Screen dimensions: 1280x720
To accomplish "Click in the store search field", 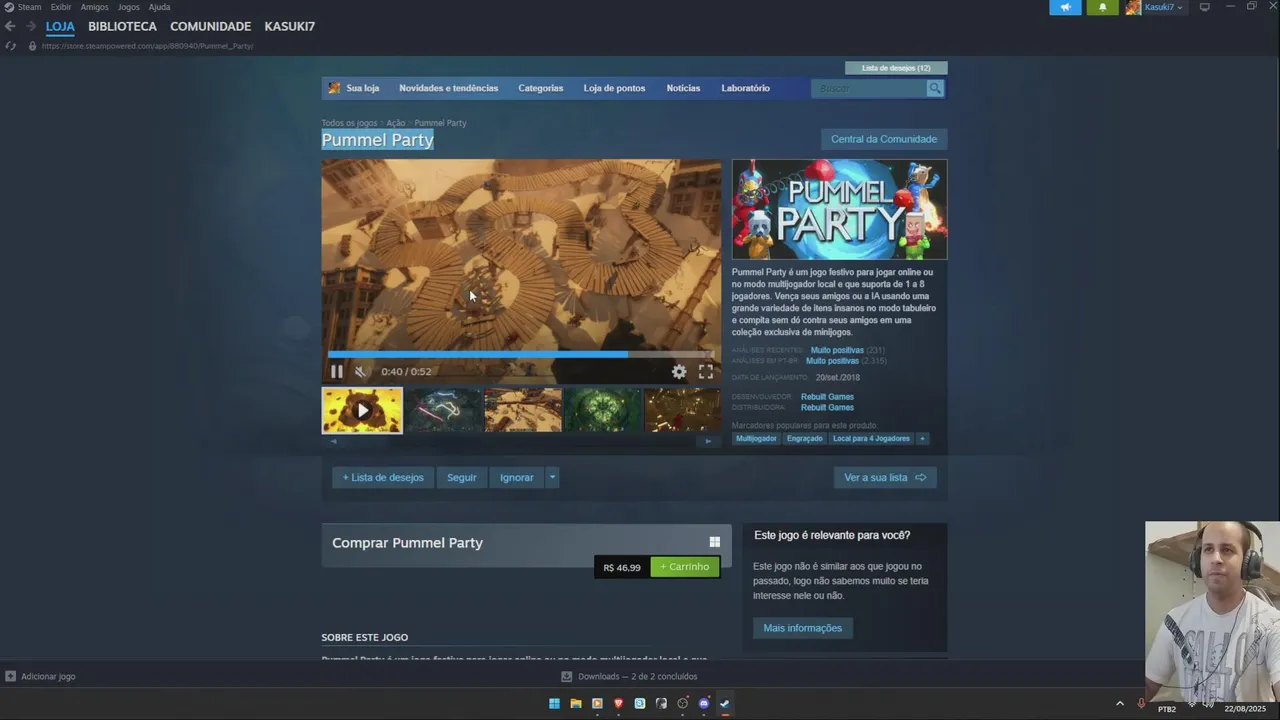I will (869, 88).
